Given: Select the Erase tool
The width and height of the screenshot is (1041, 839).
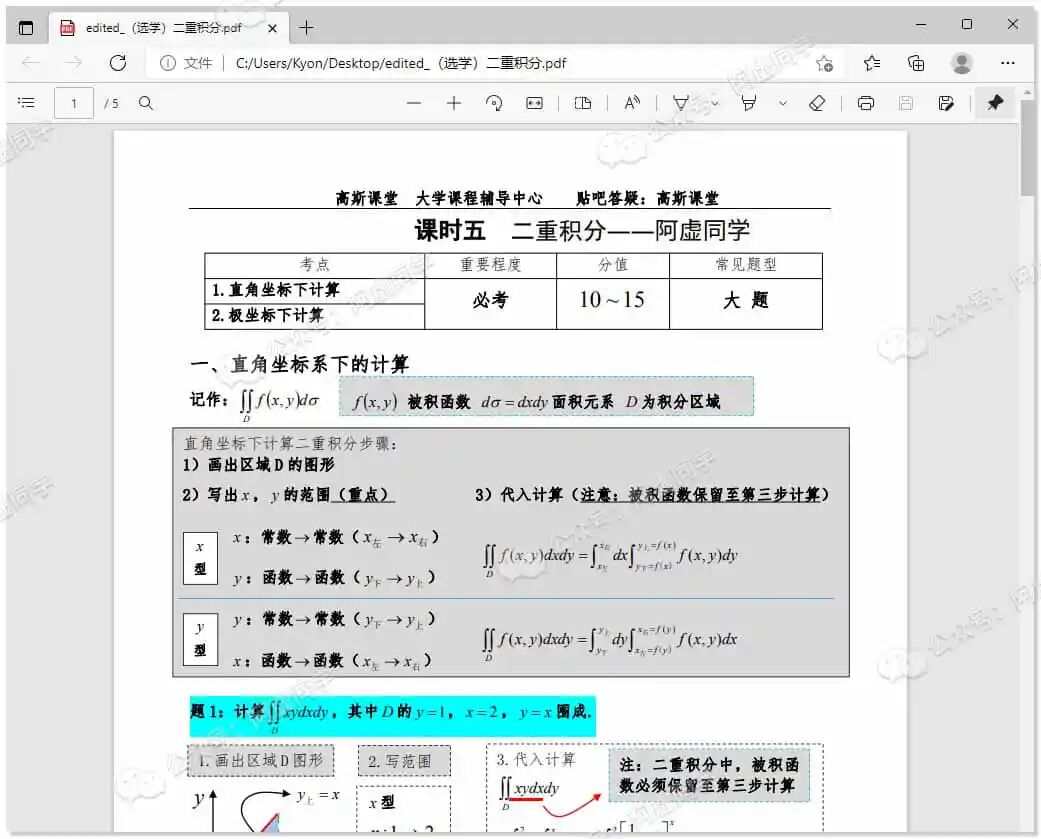Looking at the screenshot, I should (817, 103).
